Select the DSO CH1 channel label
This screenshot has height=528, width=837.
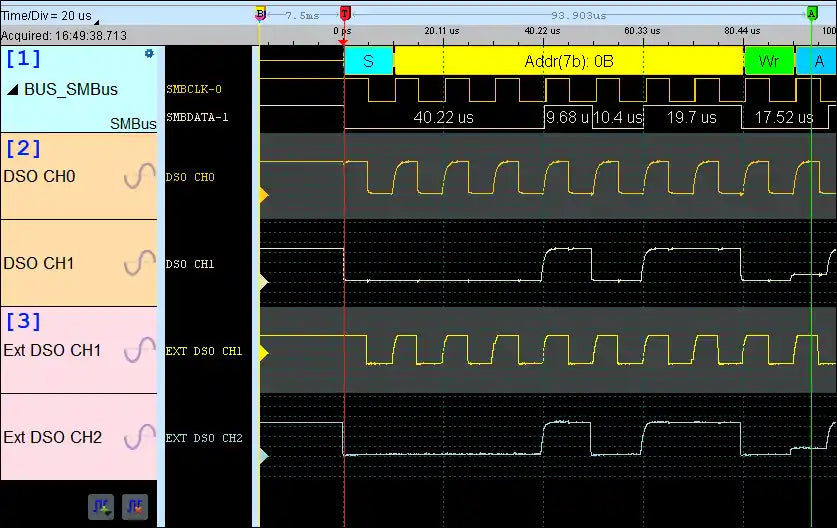(38, 263)
